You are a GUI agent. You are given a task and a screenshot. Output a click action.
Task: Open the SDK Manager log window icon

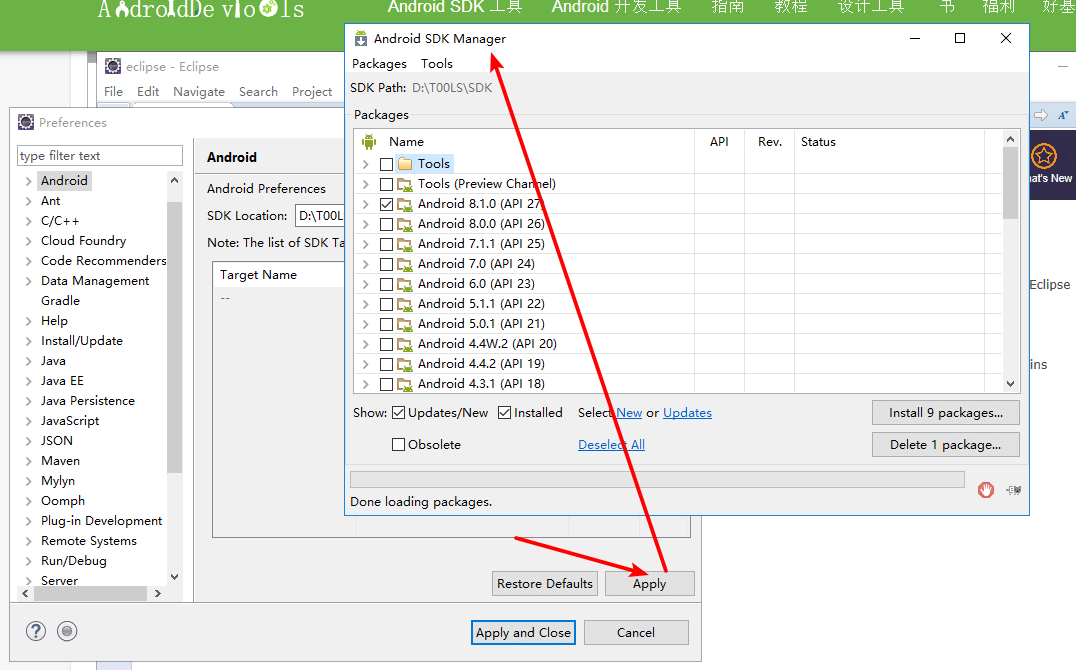(x=1014, y=490)
